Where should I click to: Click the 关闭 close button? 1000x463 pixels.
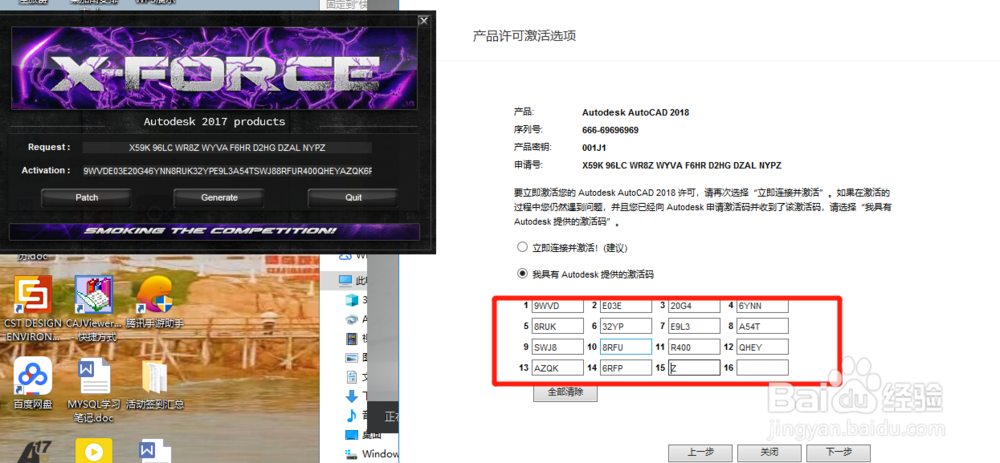click(769, 452)
